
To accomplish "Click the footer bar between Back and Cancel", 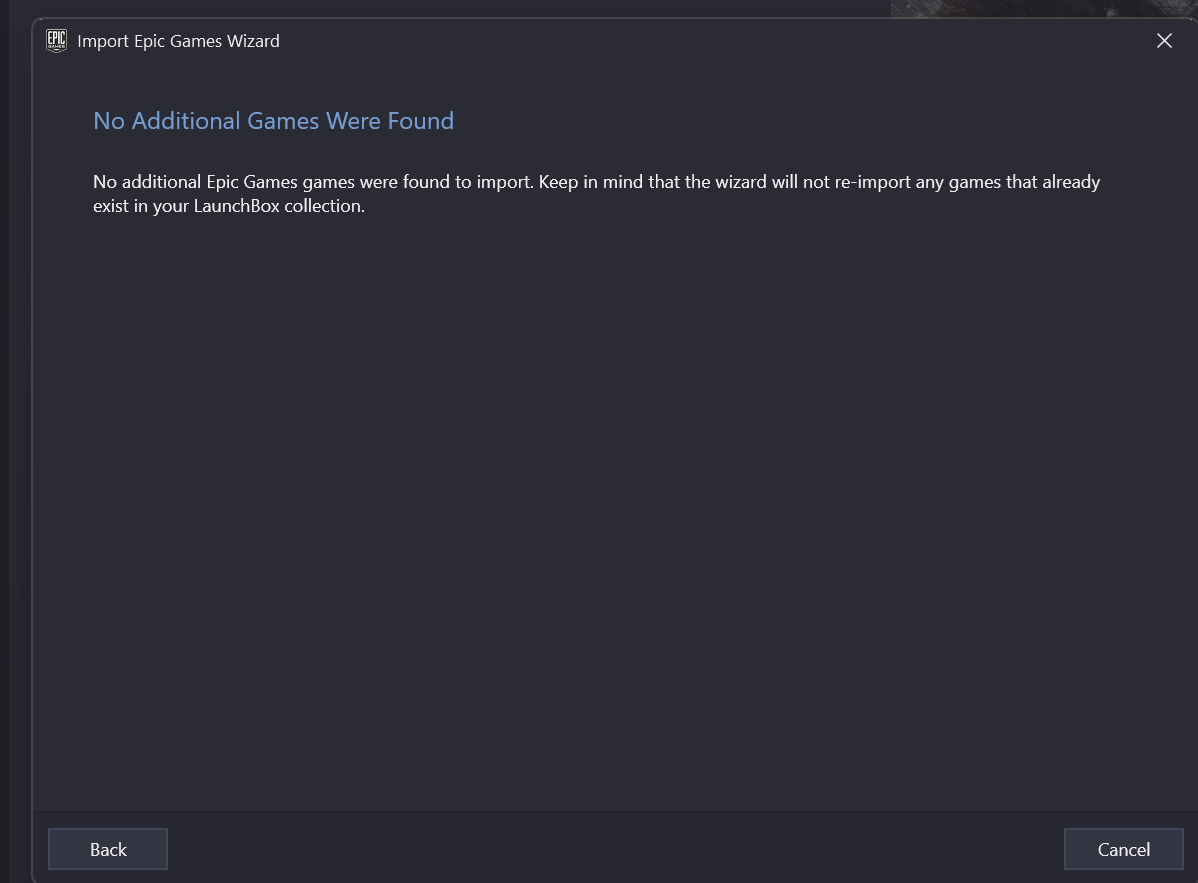I will (600, 849).
